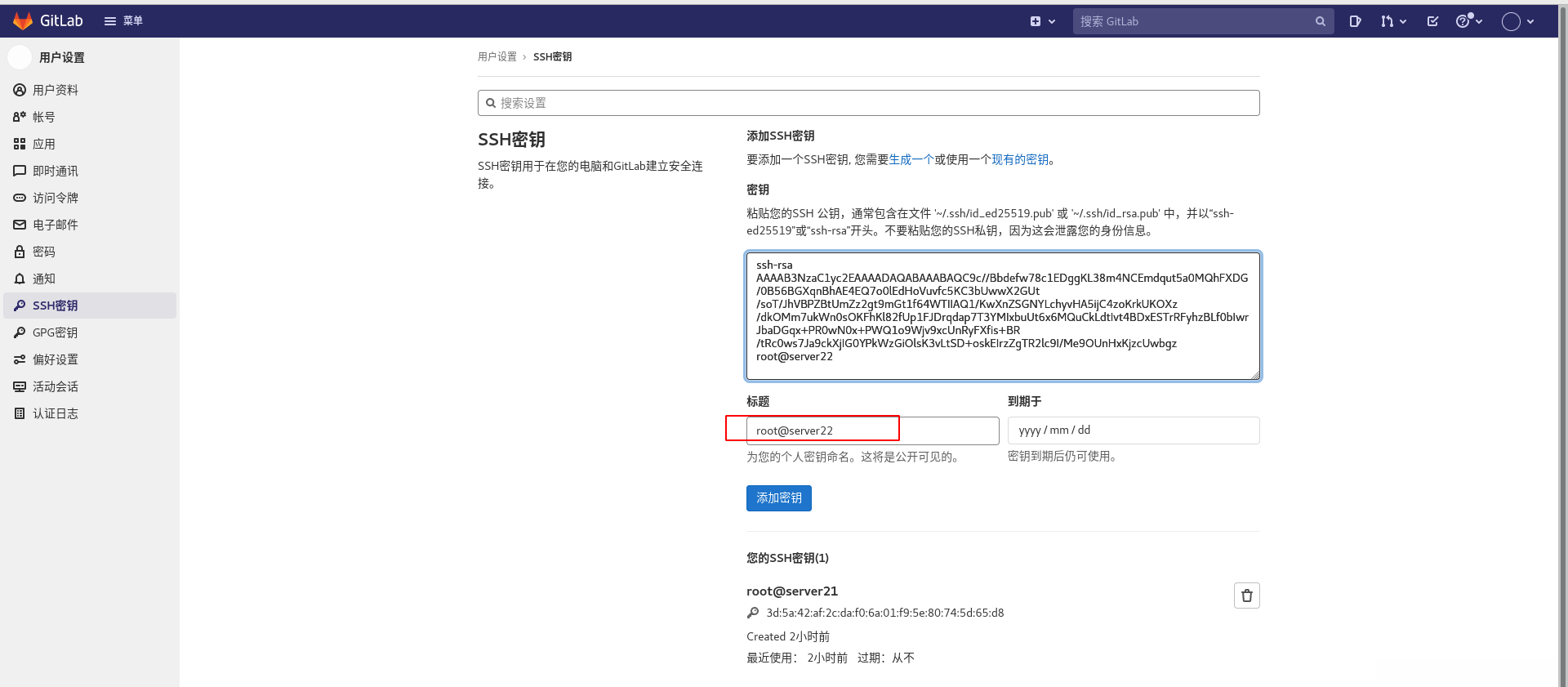Click the 电子邮件 envelope icon
The width and height of the screenshot is (1568, 687).
click(x=20, y=225)
